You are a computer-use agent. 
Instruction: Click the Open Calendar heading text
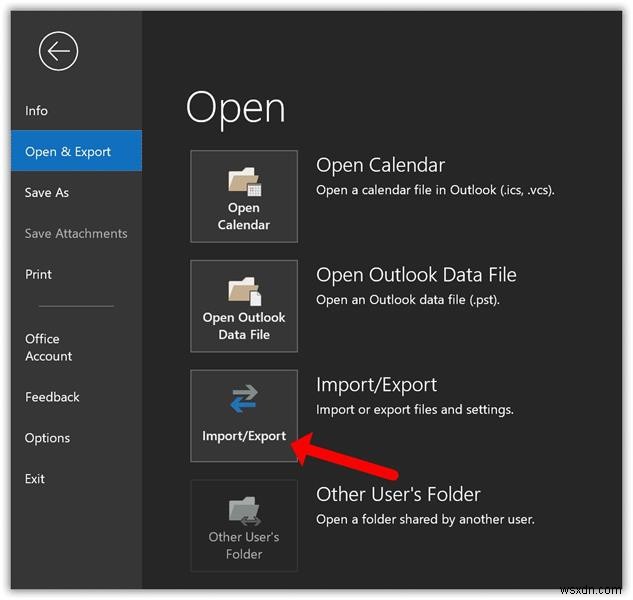[x=380, y=165]
